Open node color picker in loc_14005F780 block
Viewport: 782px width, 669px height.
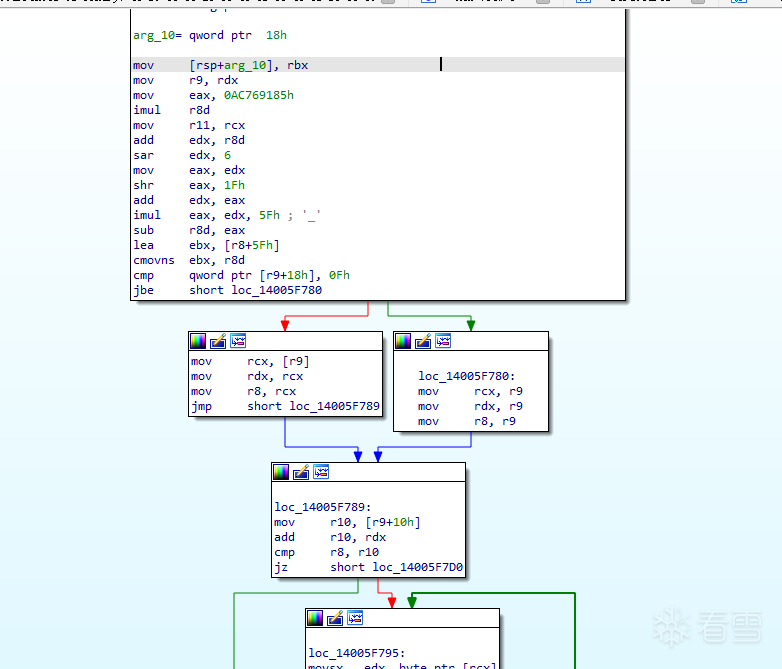click(x=403, y=341)
